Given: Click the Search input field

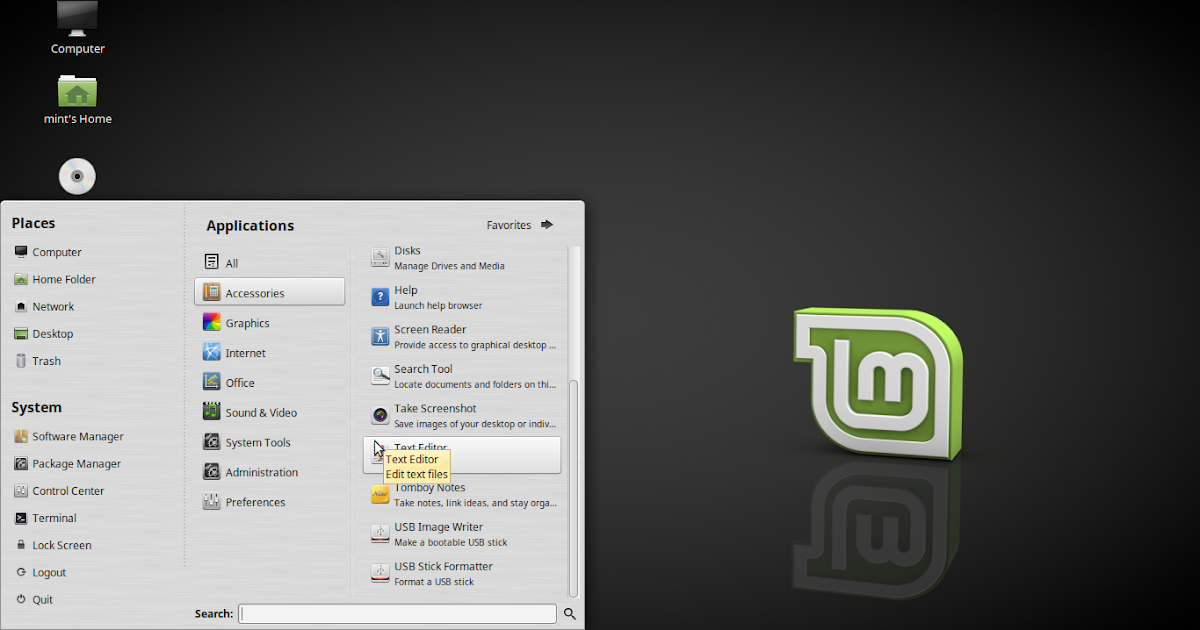Looking at the screenshot, I should 398,614.
